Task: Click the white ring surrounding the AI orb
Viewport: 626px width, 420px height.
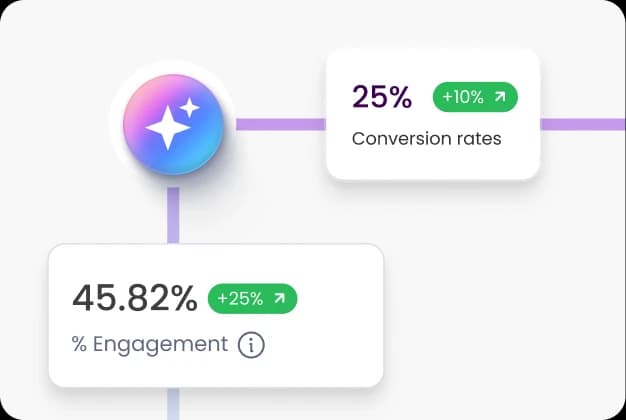Action: 172,71
